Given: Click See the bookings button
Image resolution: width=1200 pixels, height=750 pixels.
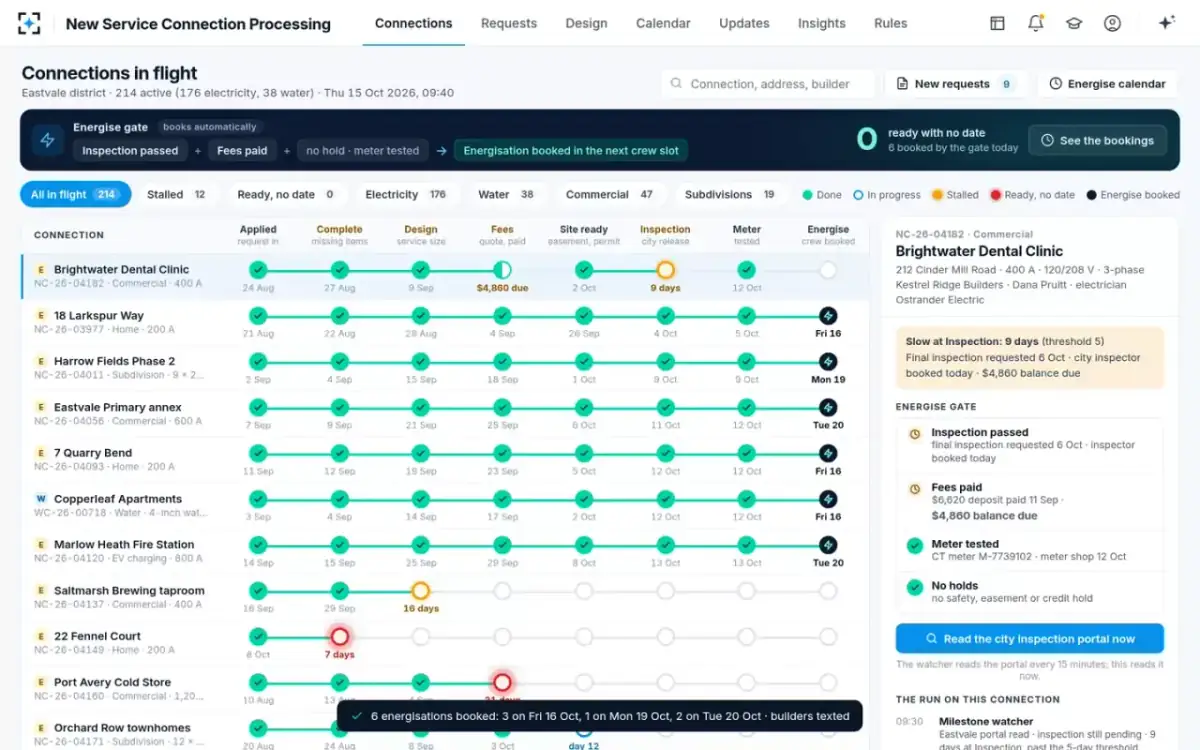Looking at the screenshot, I should click(1097, 141).
